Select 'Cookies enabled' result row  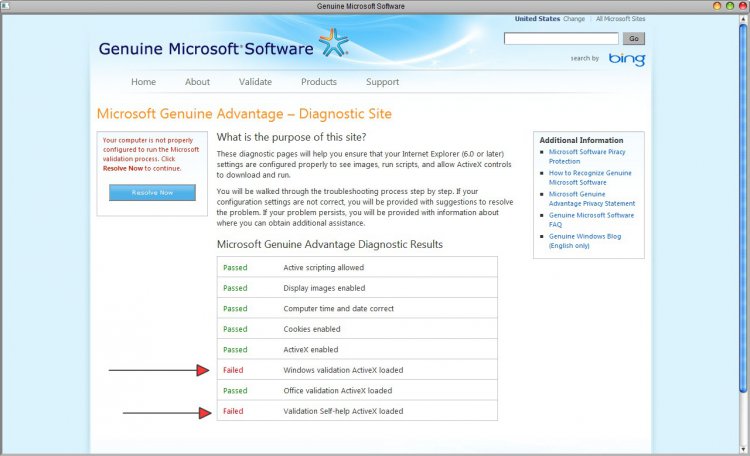[357, 329]
